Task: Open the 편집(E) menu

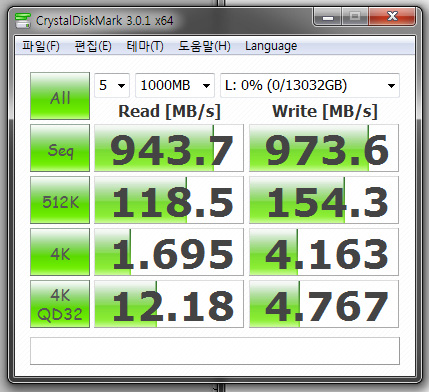Action: [x=93, y=46]
